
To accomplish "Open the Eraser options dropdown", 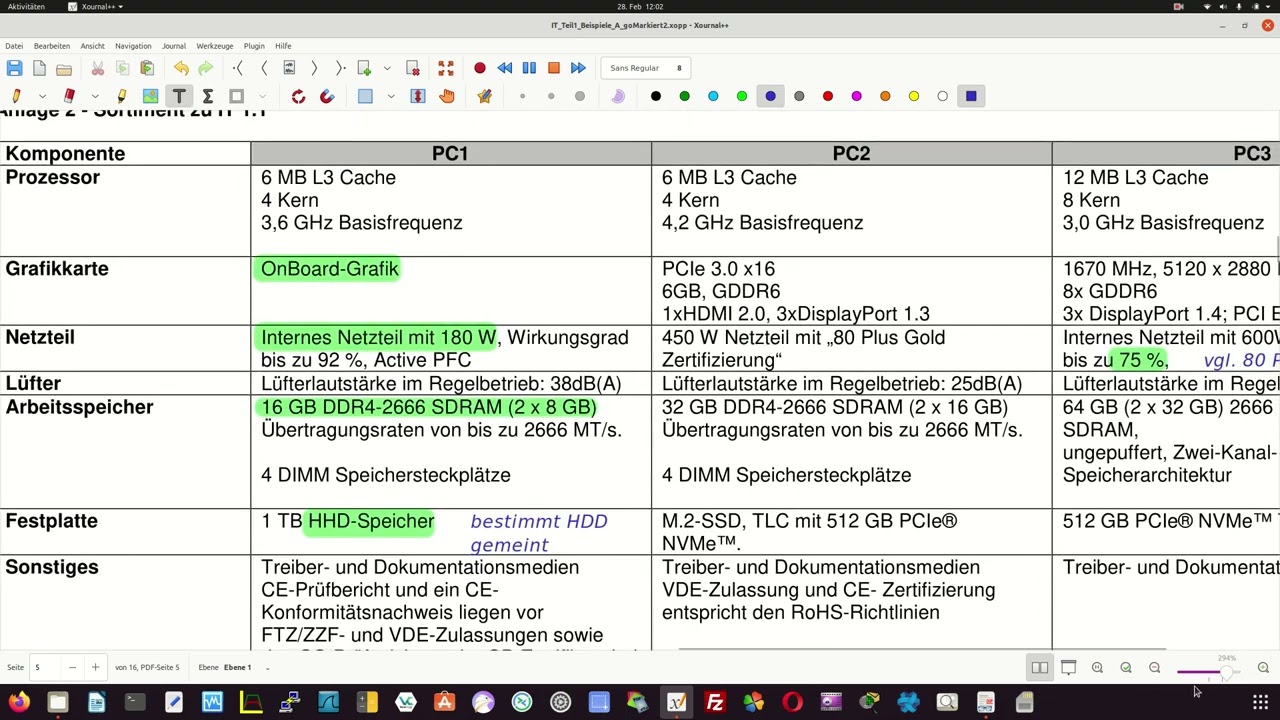I will tap(95, 96).
